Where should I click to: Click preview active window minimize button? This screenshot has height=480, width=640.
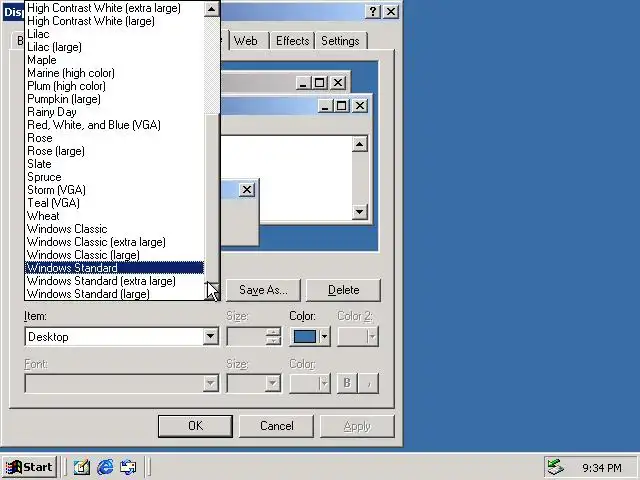[x=325, y=106]
